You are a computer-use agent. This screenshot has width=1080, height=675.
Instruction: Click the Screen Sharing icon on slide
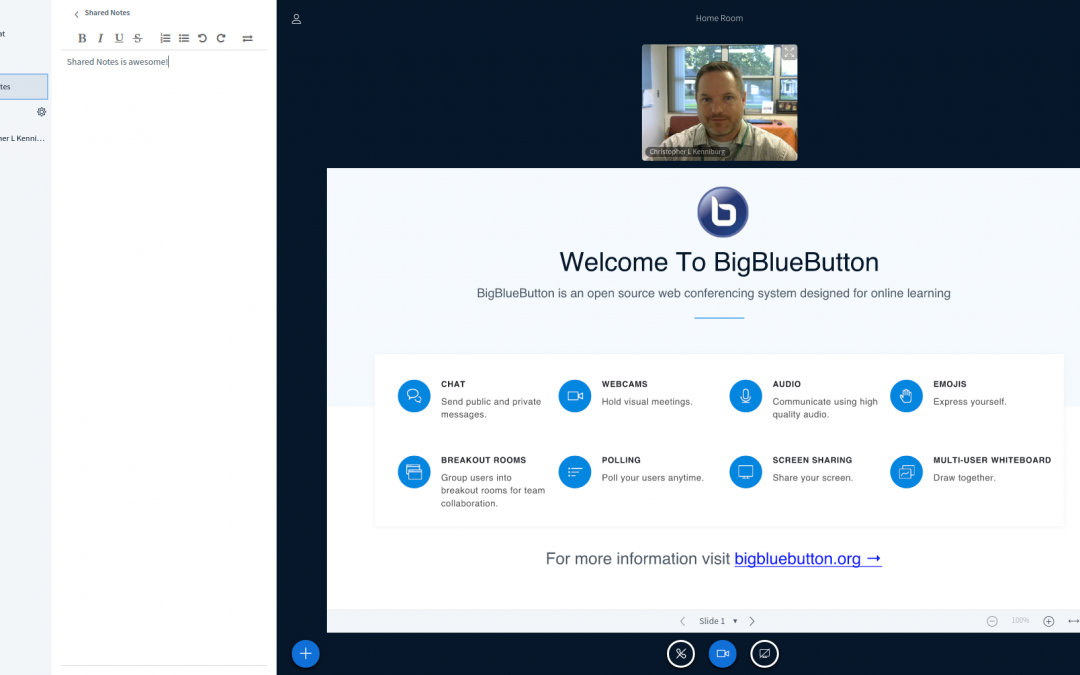(x=745, y=472)
